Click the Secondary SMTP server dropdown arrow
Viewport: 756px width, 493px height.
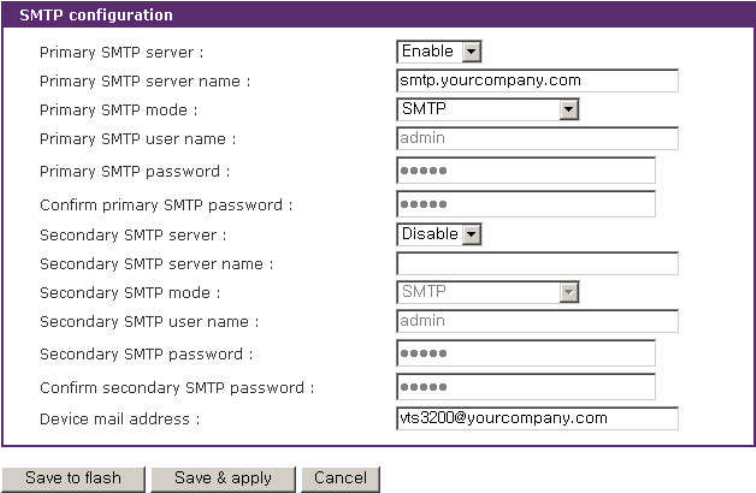472,234
